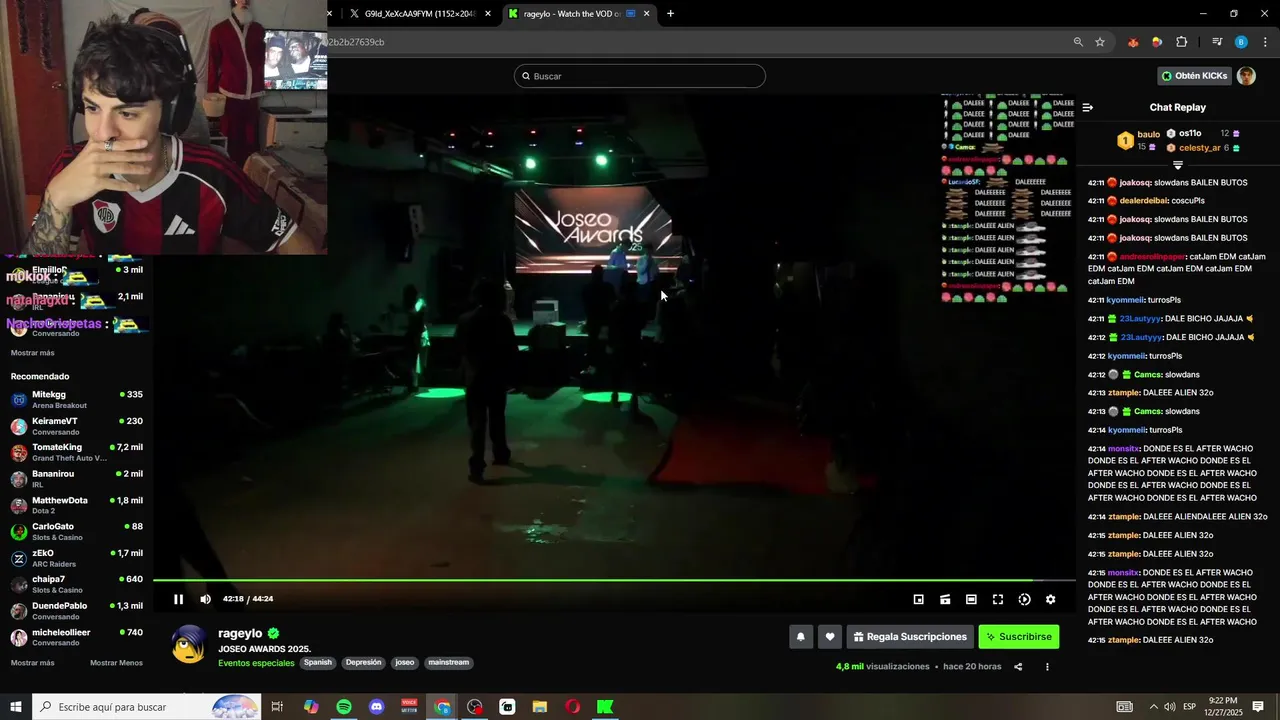Image resolution: width=1280 pixels, height=720 pixels.
Task: Open picture-in-picture mini player
Action: [x=918, y=599]
